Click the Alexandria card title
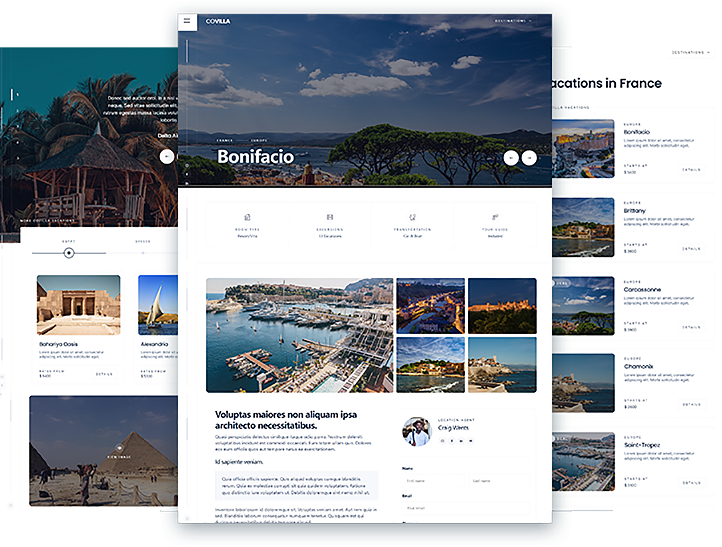The width and height of the screenshot is (722, 547). pos(154,344)
